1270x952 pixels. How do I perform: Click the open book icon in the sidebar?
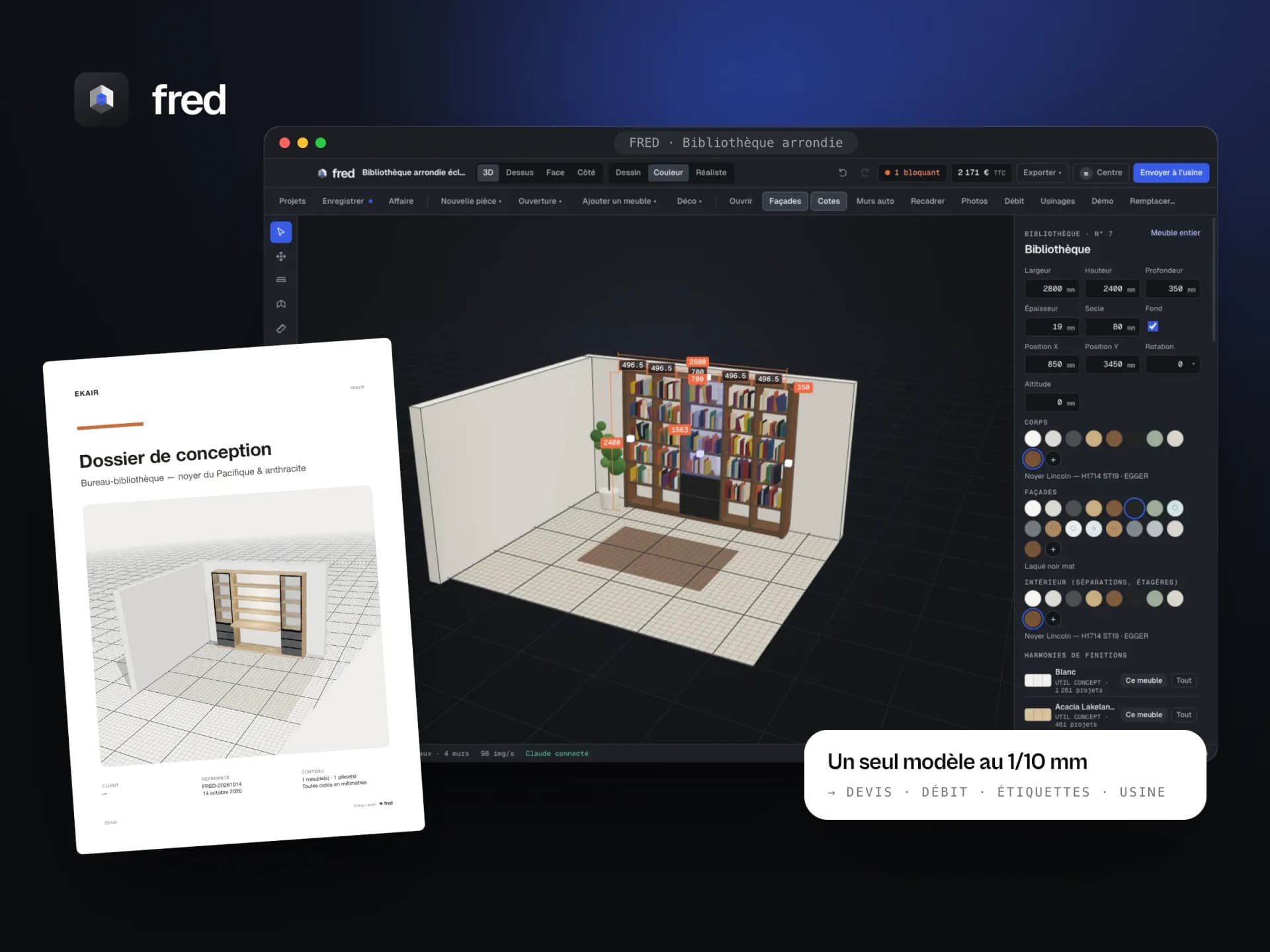pos(280,304)
